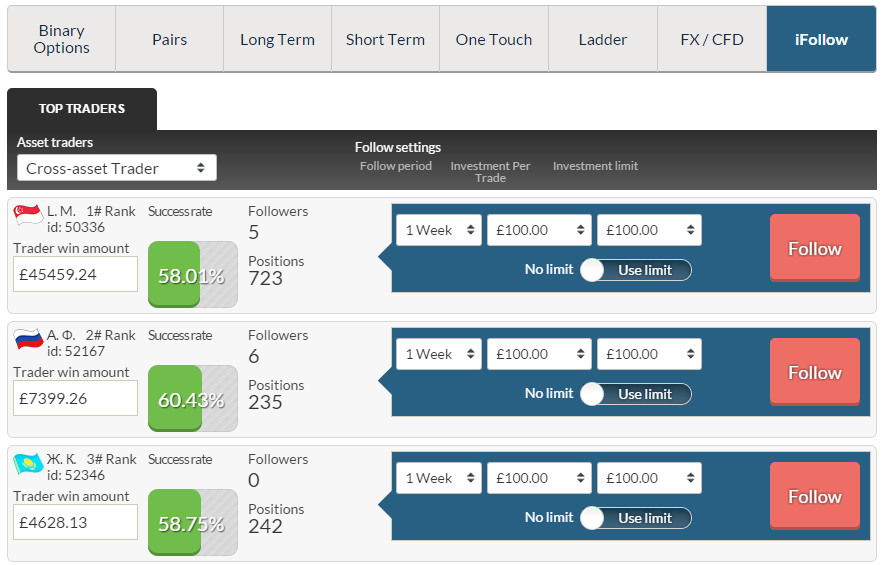The height and width of the screenshot is (565, 883).
Task: Select the TOP TRADERS tab
Action: coord(82,109)
